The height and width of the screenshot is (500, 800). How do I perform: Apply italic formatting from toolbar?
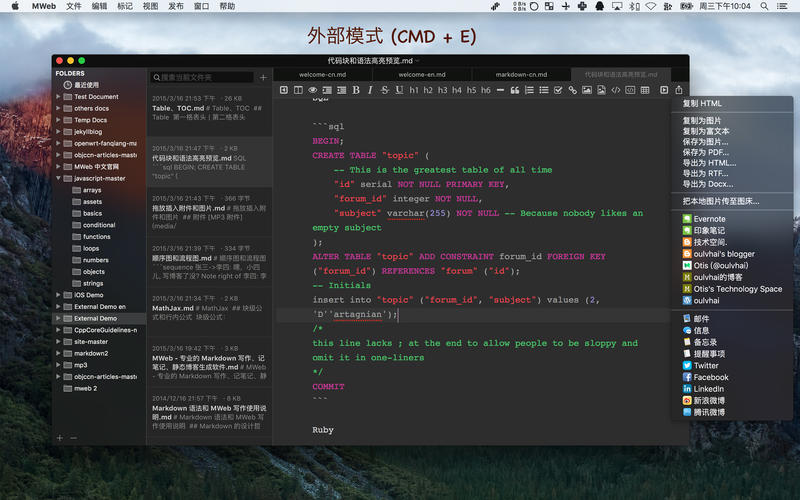[x=370, y=90]
